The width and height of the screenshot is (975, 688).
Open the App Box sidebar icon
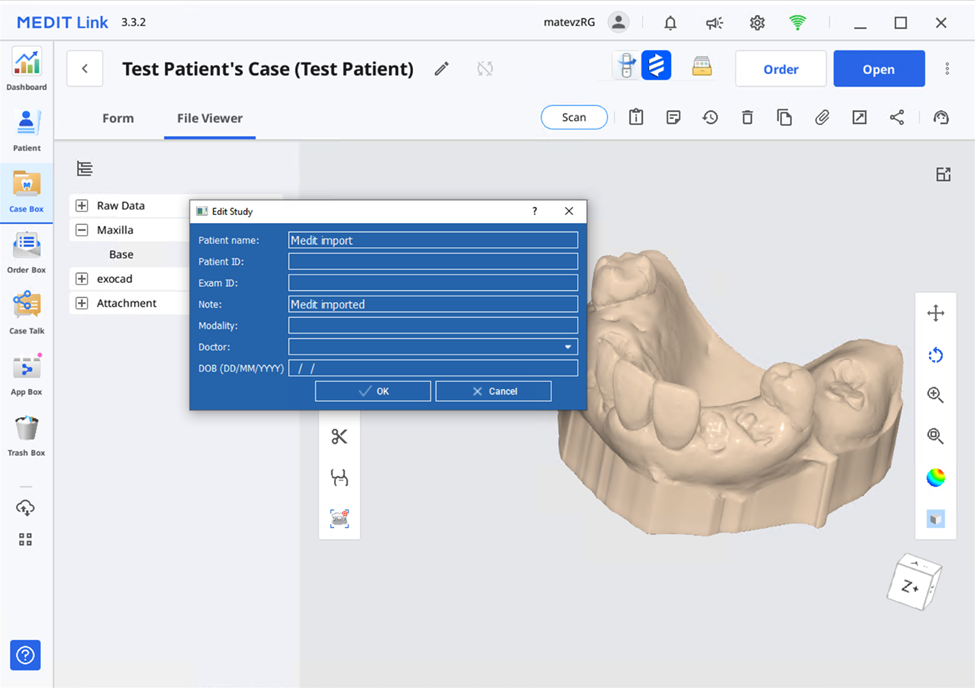[x=27, y=371]
